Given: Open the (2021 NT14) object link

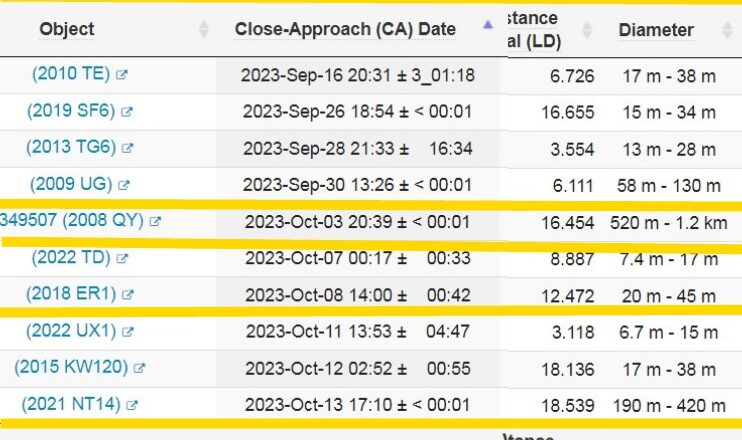Looking at the screenshot, I should 71,404.
